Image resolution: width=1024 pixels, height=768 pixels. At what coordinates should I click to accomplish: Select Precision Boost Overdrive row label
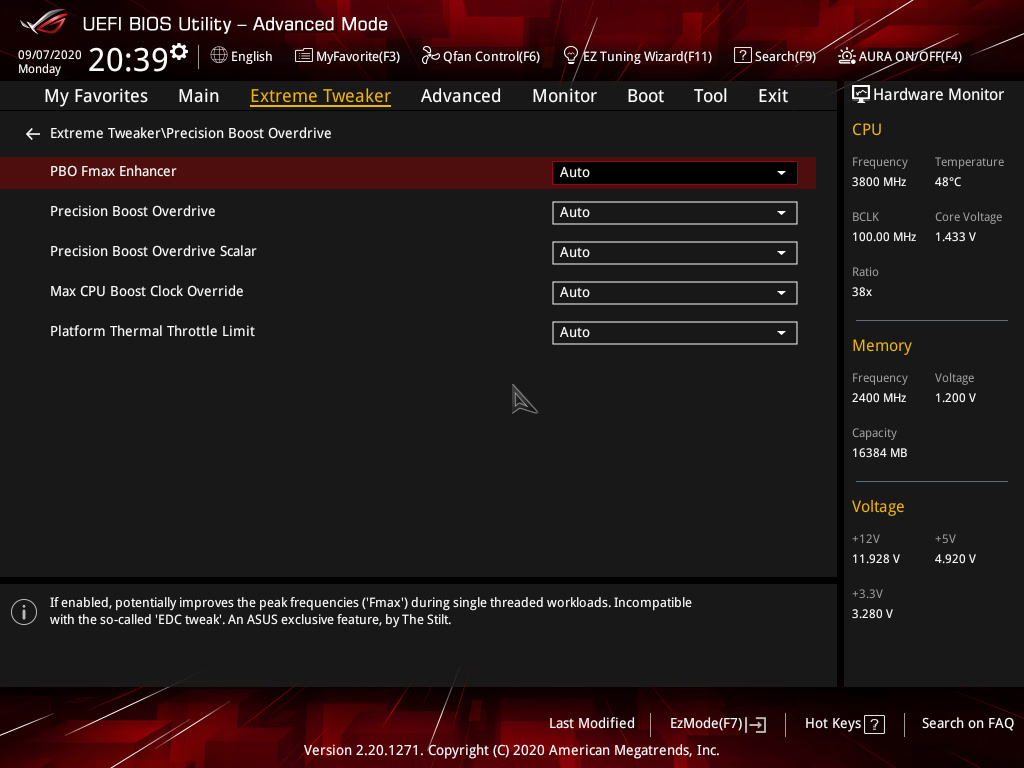coord(133,212)
